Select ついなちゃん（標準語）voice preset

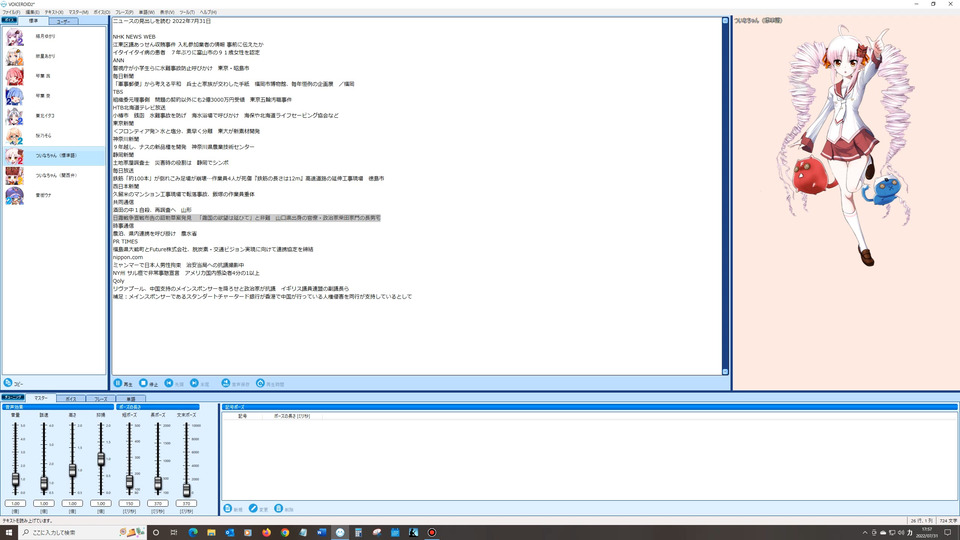[54, 156]
